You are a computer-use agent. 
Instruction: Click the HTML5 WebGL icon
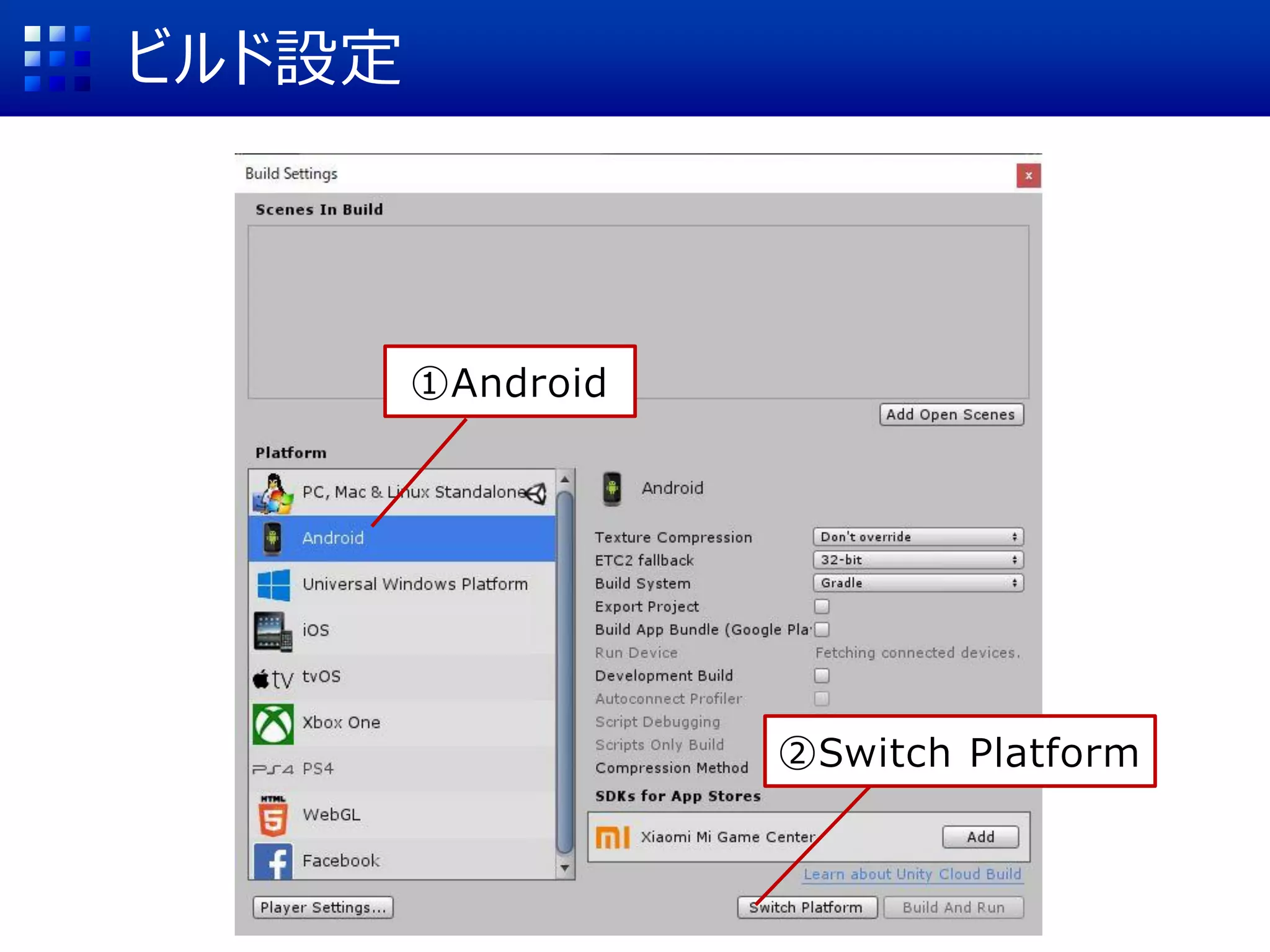(273, 815)
